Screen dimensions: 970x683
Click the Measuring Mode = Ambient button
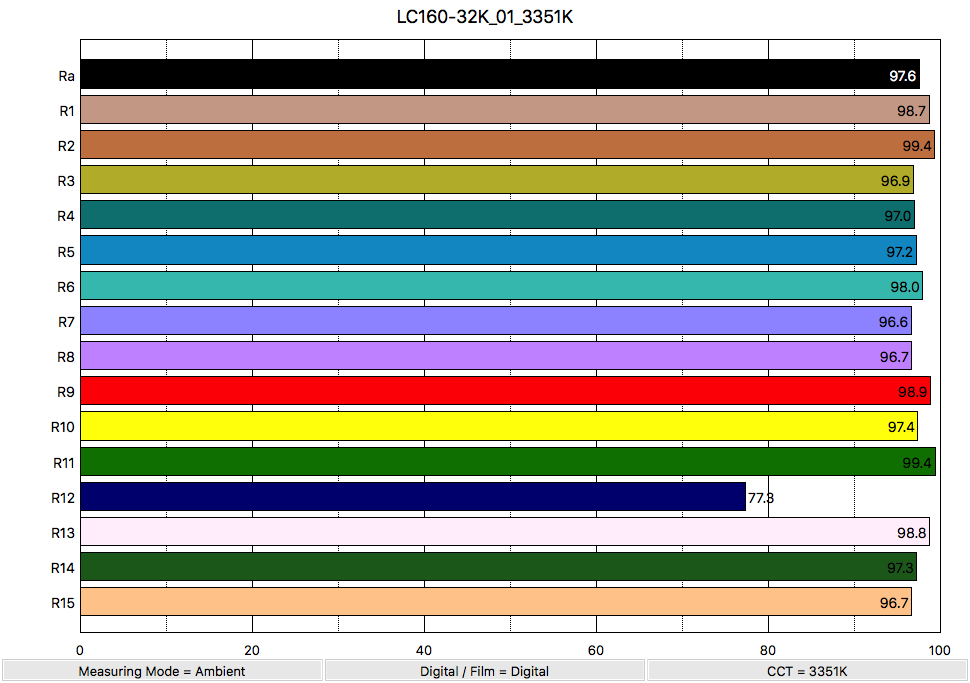(162, 671)
